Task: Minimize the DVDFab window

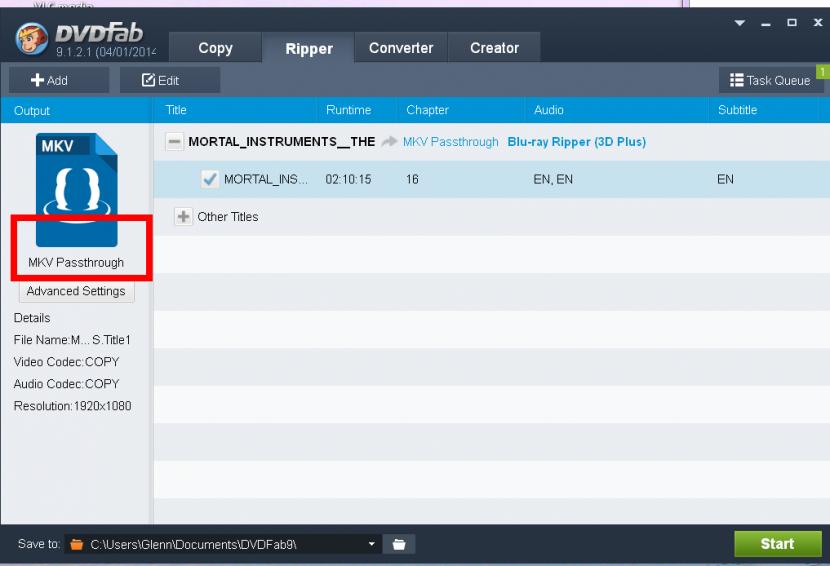Action: coord(766,24)
